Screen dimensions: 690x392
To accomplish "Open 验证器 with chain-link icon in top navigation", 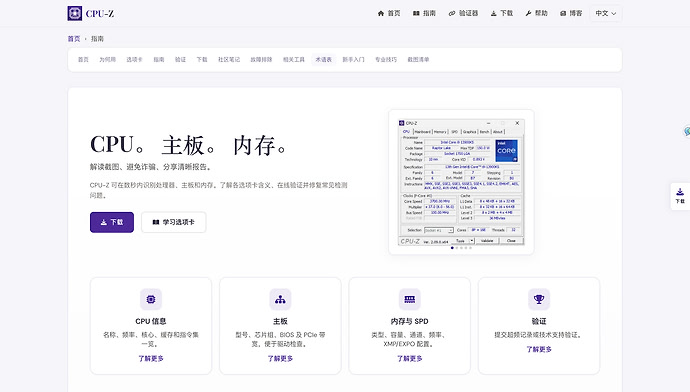I will coord(463,13).
